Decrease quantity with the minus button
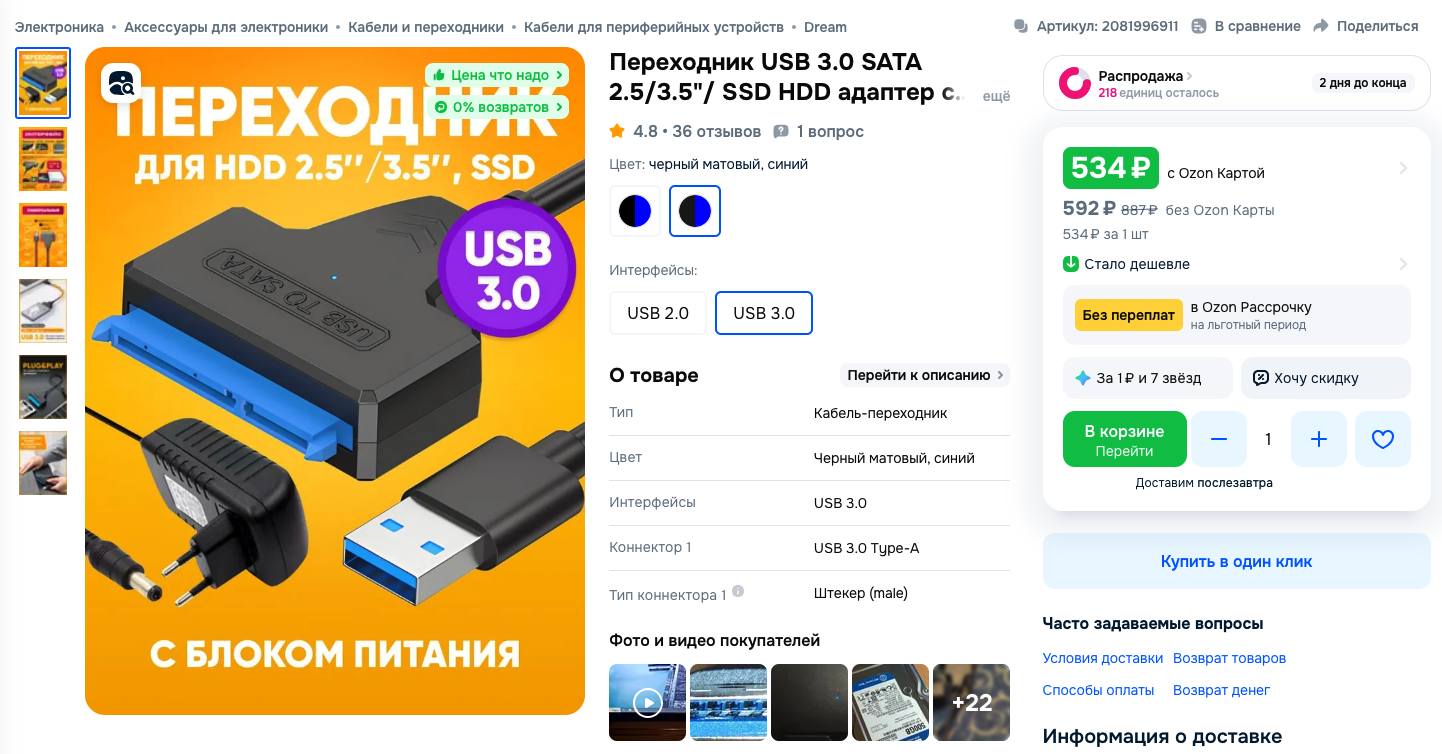 point(1219,439)
